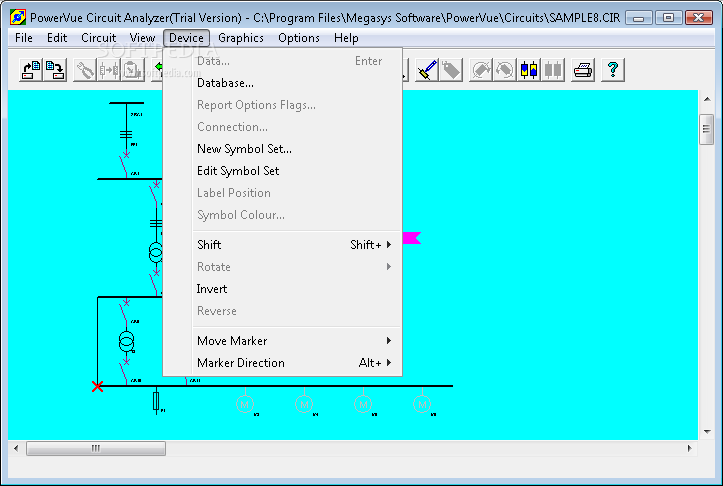Viewport: 723px width, 486px height.
Task: Click the horizontal scrollbar thumb
Action: coord(96,448)
